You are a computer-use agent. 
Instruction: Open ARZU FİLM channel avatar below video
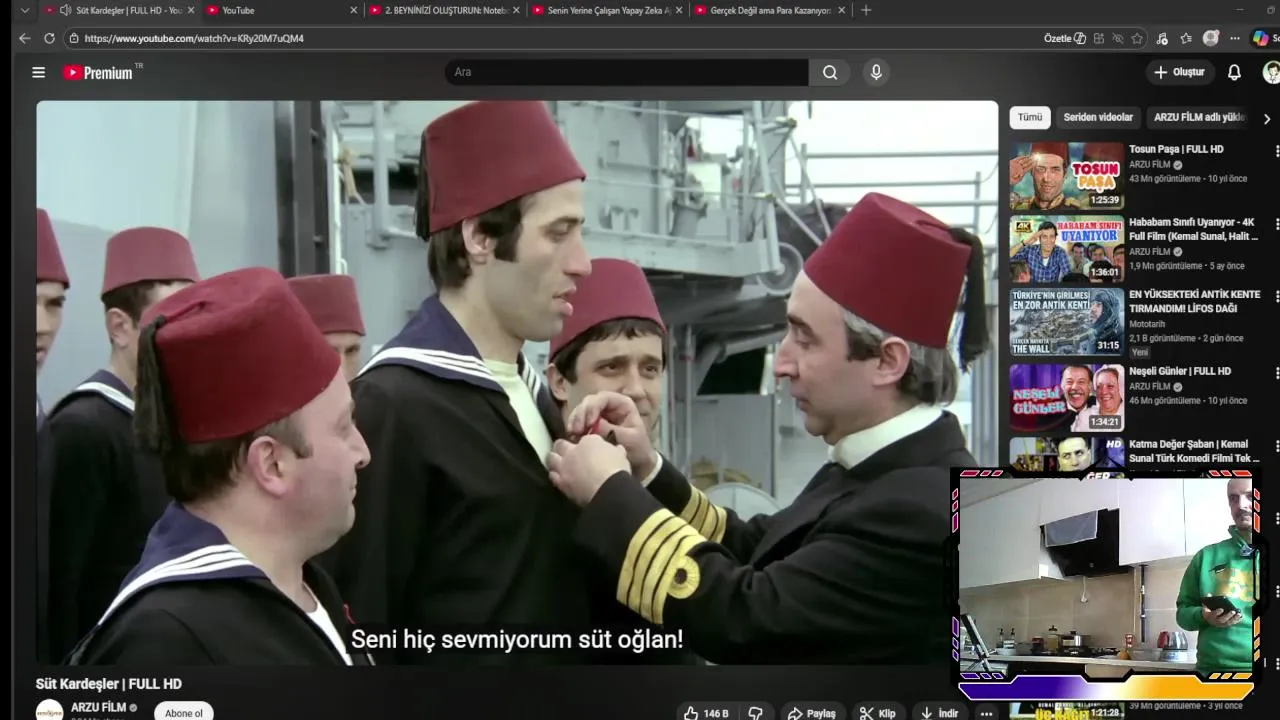pos(49,711)
